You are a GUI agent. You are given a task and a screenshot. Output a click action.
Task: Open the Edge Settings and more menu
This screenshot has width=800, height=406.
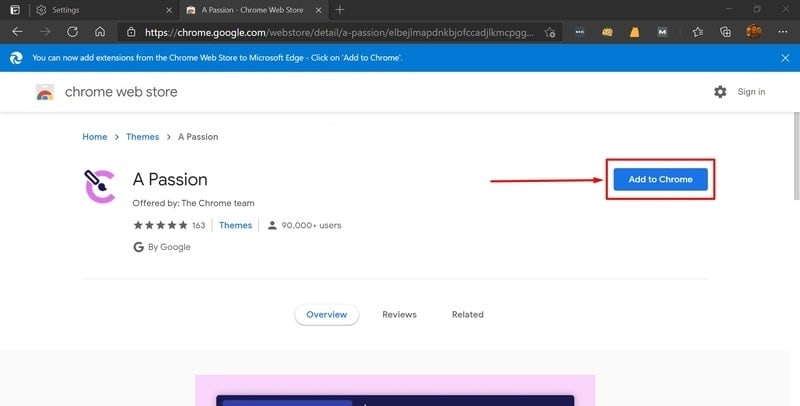(783, 32)
